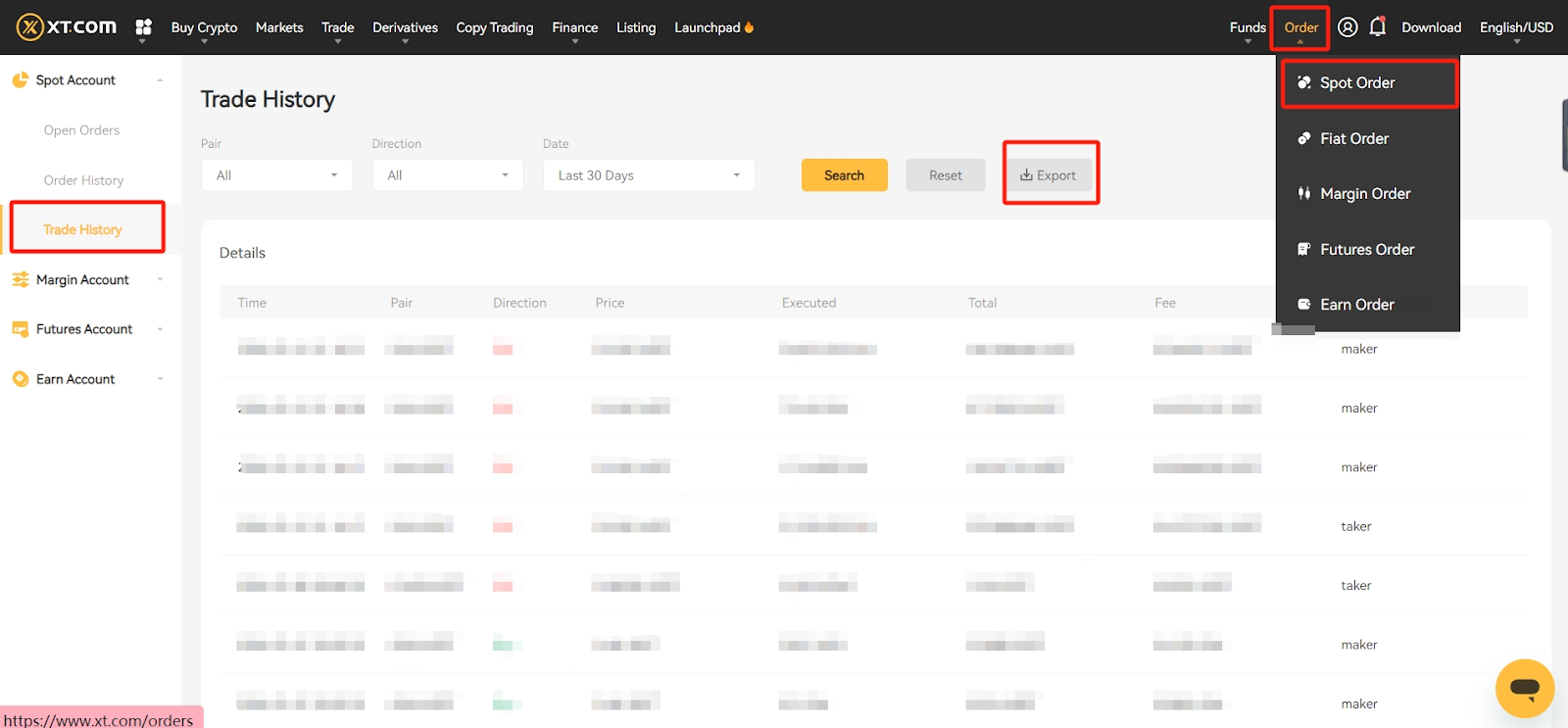Select Spot Order menu entry
Screen dimensions: 1568x728
tap(1356, 83)
